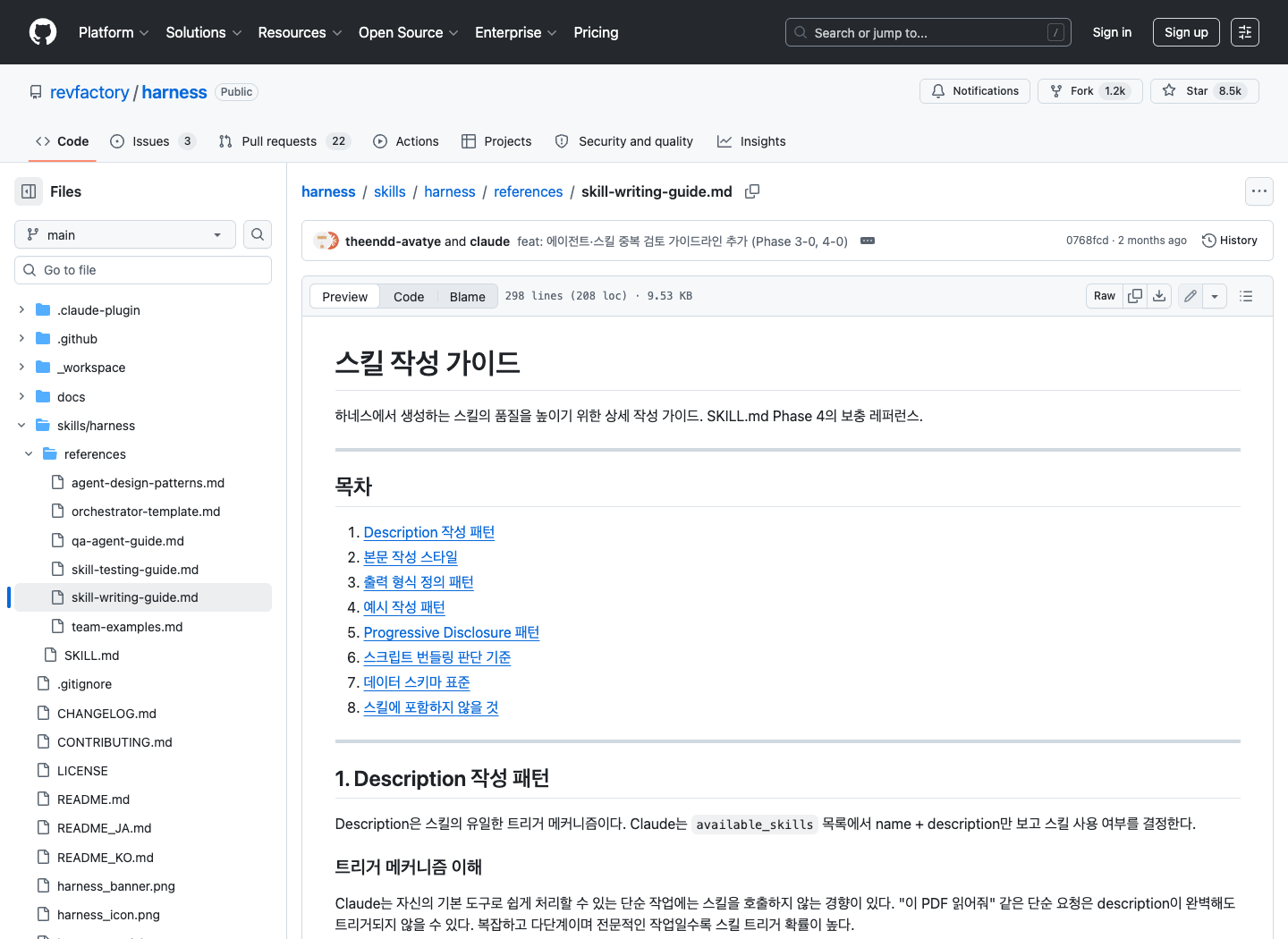This screenshot has width=1288, height=939.
Task: Click the Sign up button
Action: (x=1186, y=32)
